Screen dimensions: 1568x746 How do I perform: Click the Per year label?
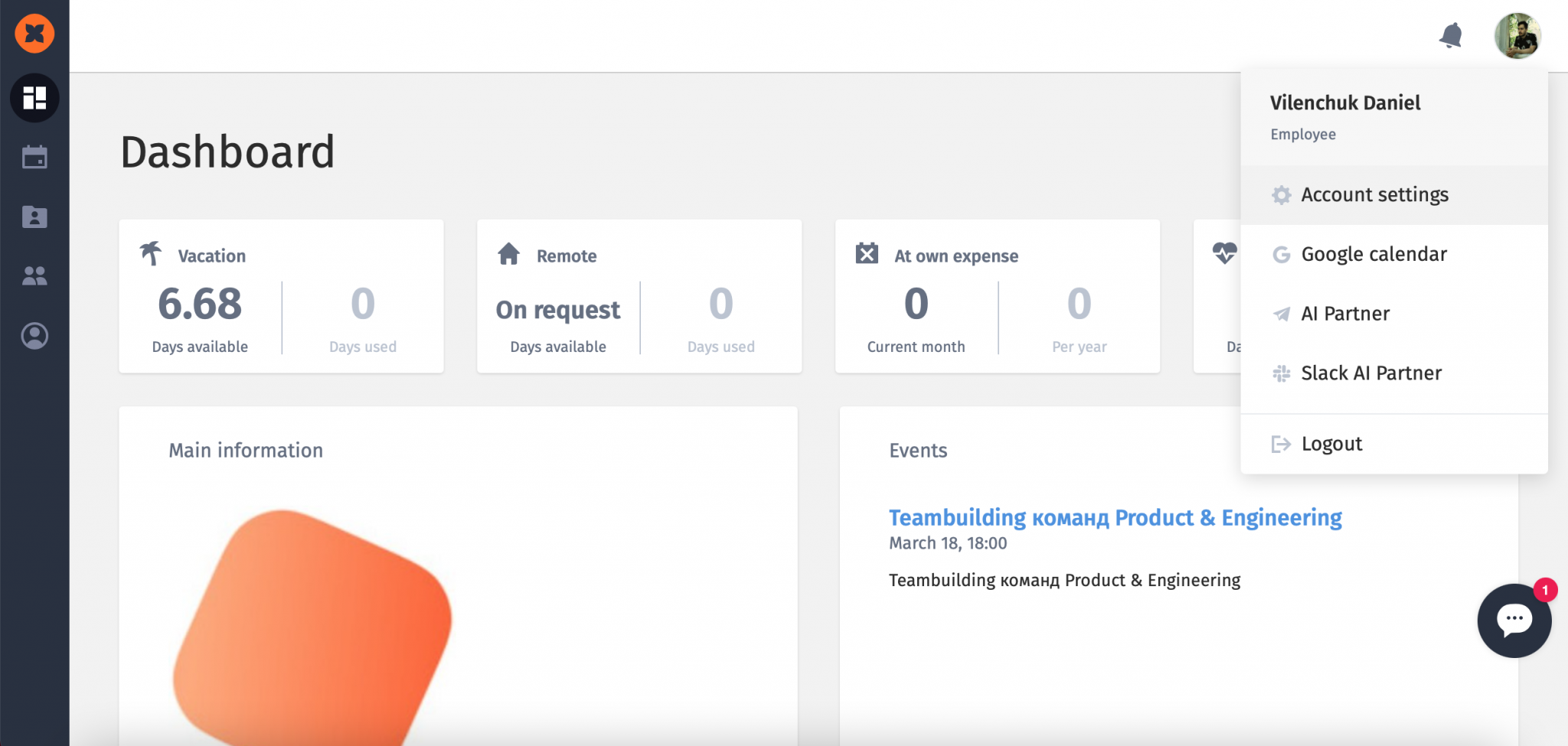(1080, 347)
